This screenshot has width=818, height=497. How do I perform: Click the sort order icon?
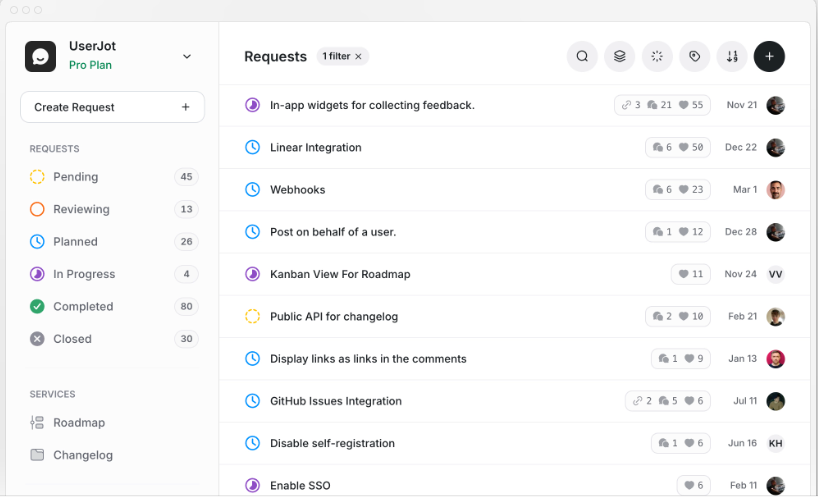pos(732,57)
